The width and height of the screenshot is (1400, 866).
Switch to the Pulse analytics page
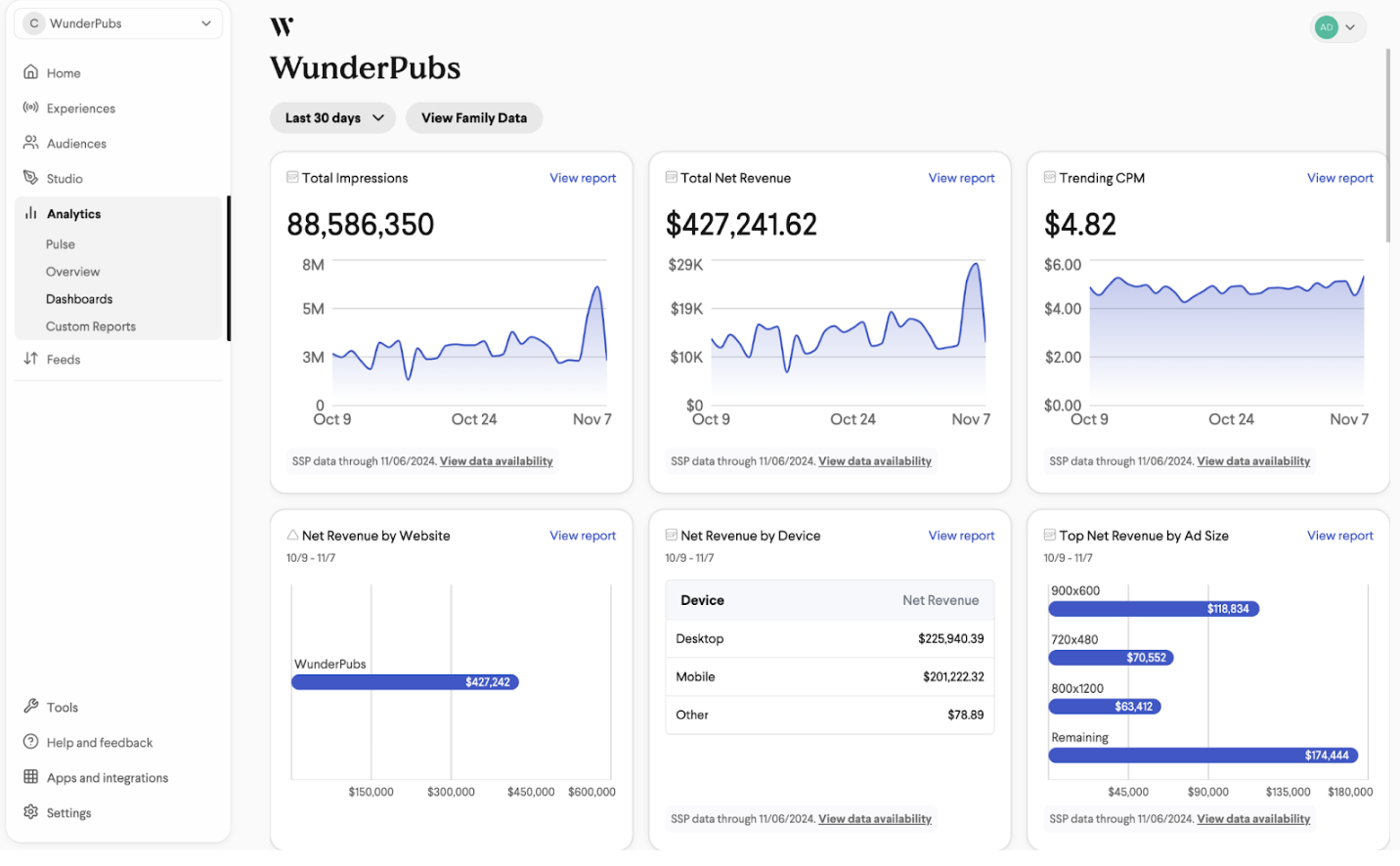tap(61, 243)
